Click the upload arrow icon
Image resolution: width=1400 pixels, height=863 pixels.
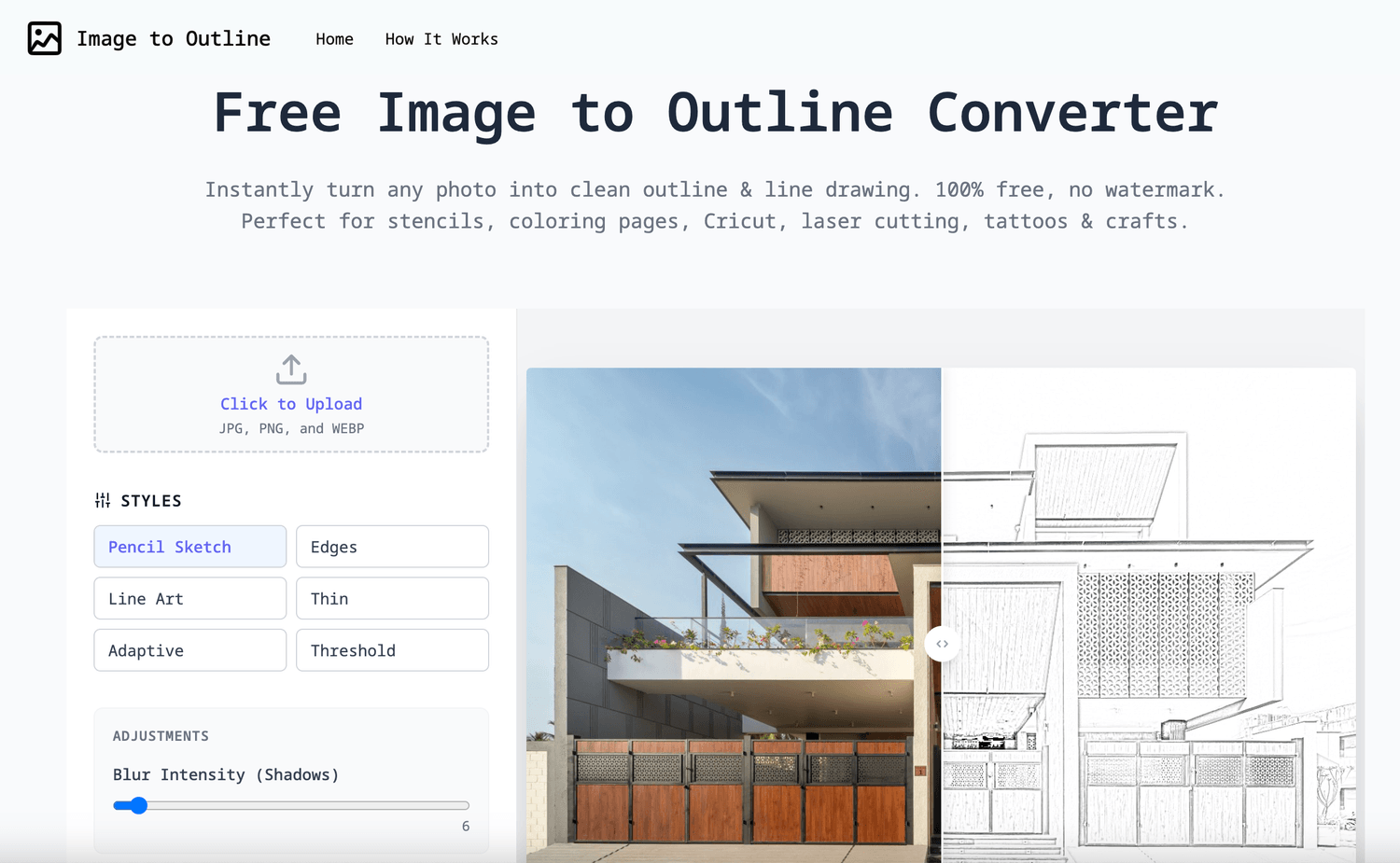(x=291, y=369)
